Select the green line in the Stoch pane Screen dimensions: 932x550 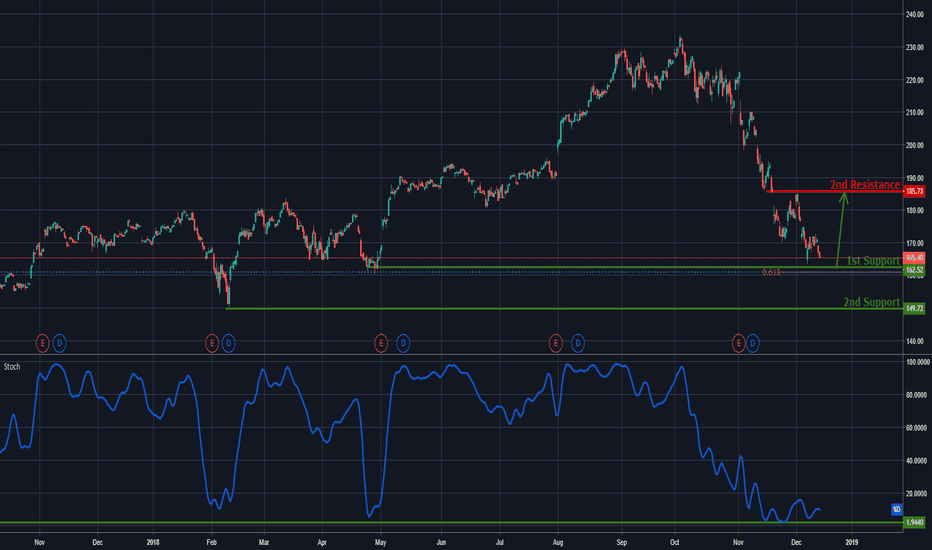(x=451, y=523)
